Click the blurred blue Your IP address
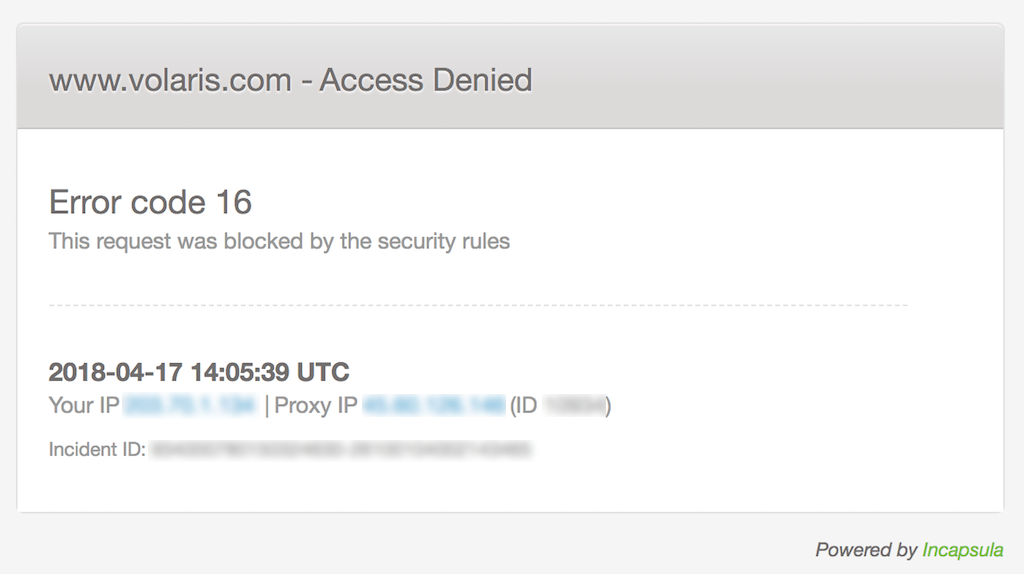Viewport: 1024px width, 574px height. [x=190, y=406]
